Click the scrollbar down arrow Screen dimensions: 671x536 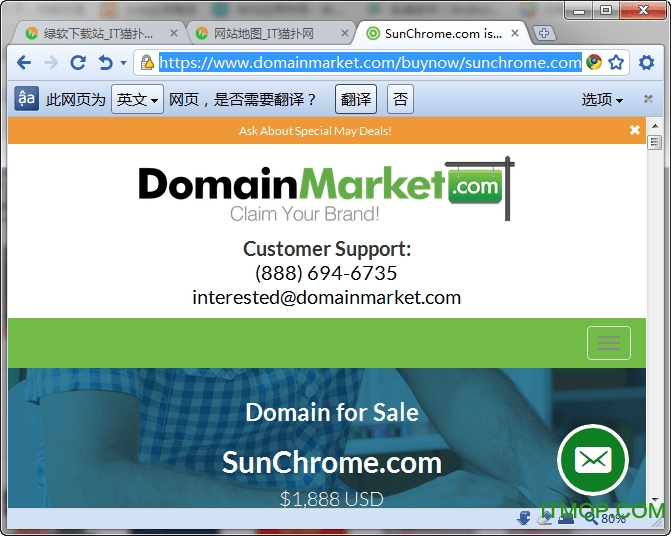(x=655, y=500)
